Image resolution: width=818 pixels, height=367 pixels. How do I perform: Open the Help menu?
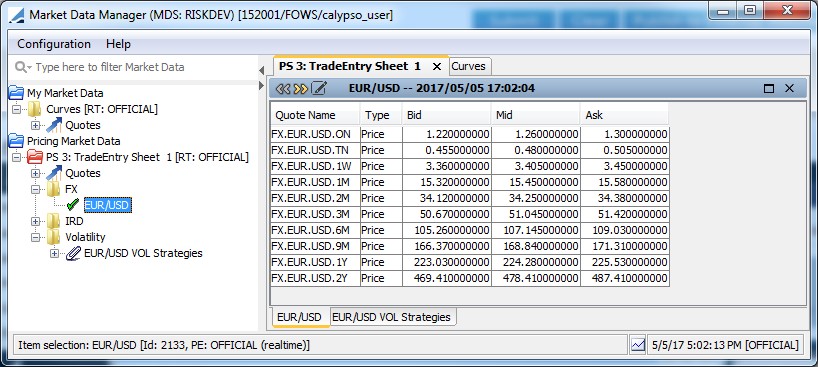118,44
